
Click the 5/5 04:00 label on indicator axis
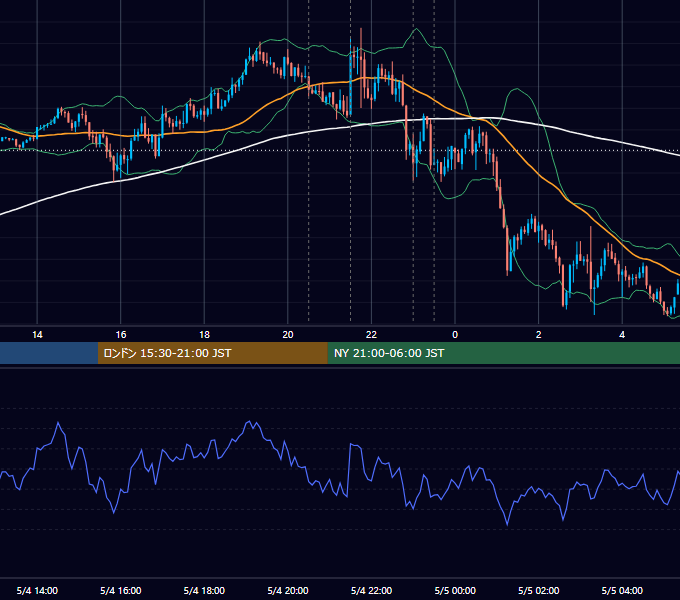pyautogui.click(x=622, y=590)
